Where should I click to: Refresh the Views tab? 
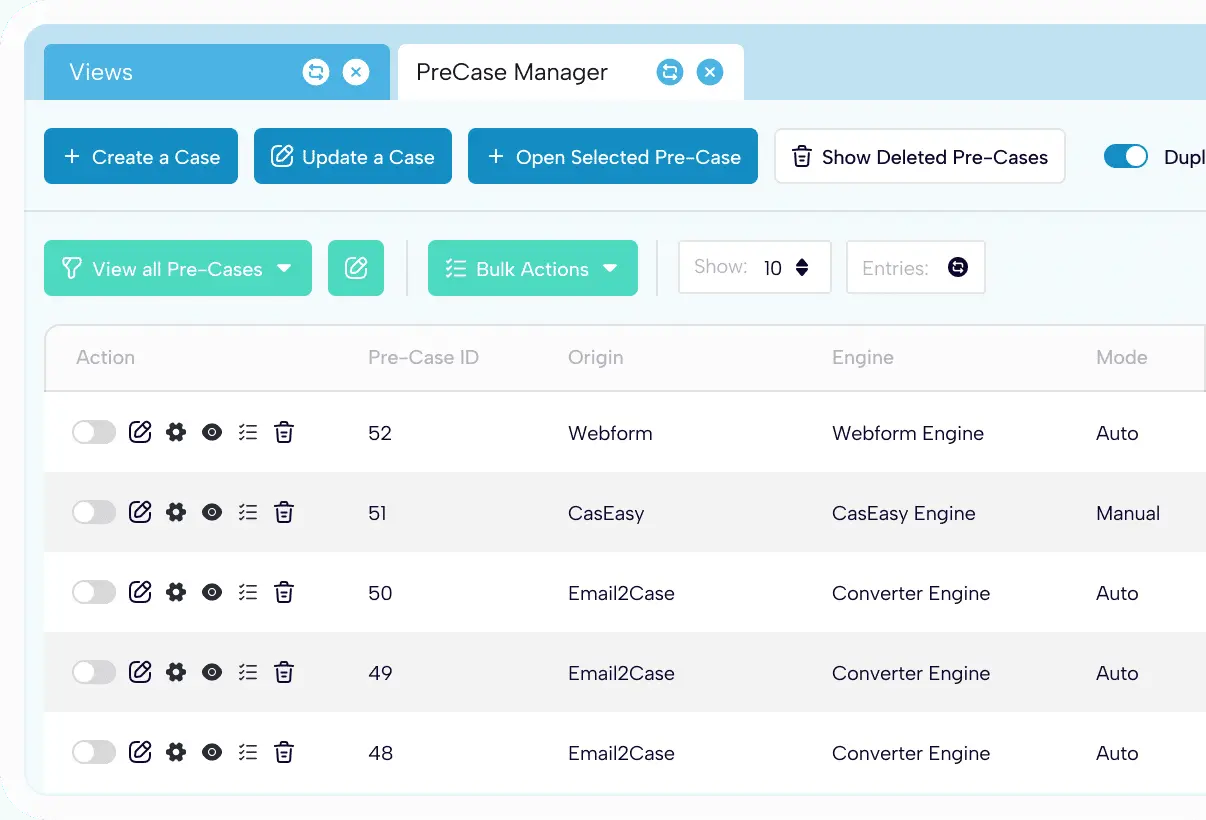316,72
